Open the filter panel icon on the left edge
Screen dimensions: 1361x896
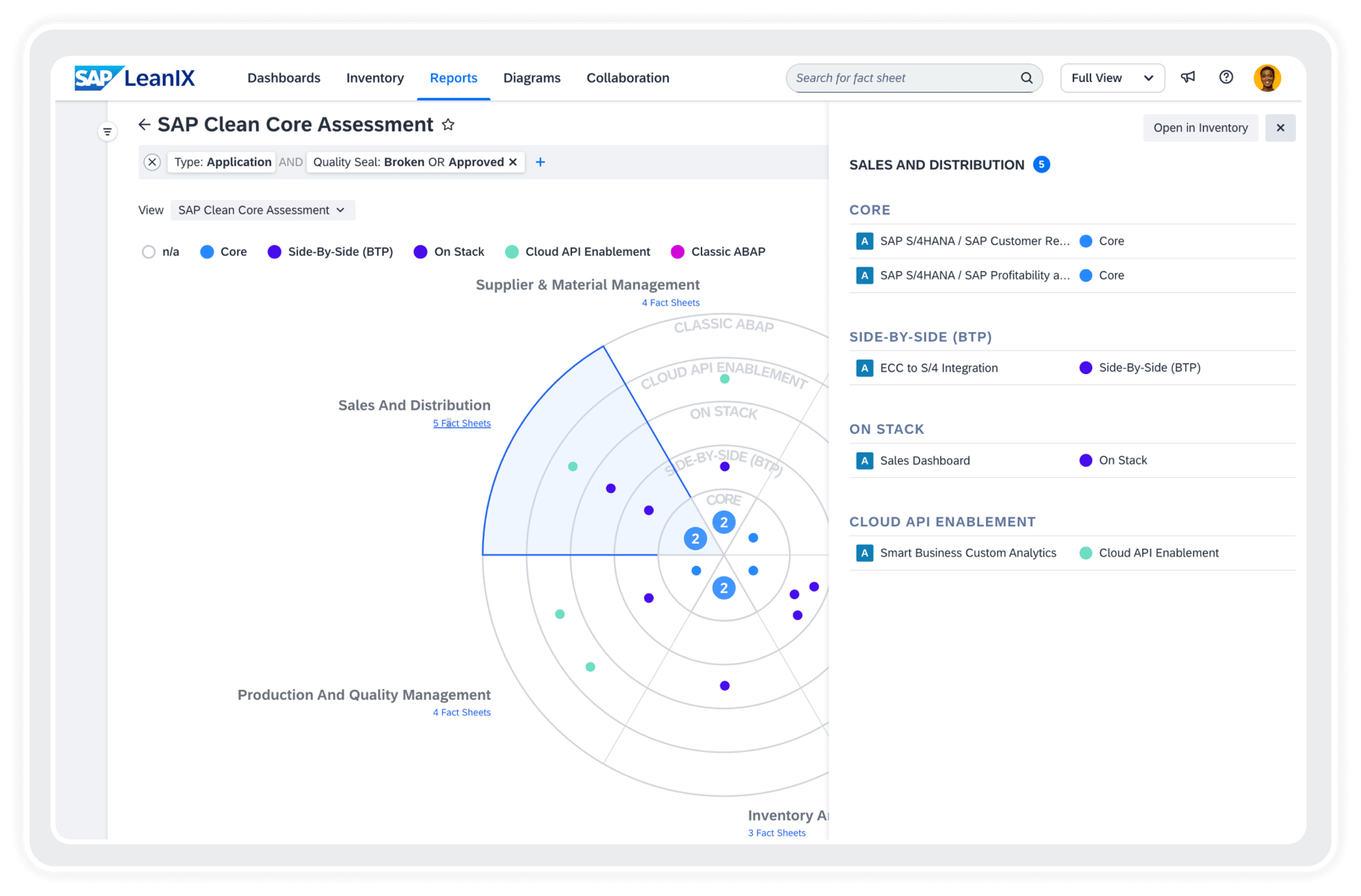click(107, 131)
